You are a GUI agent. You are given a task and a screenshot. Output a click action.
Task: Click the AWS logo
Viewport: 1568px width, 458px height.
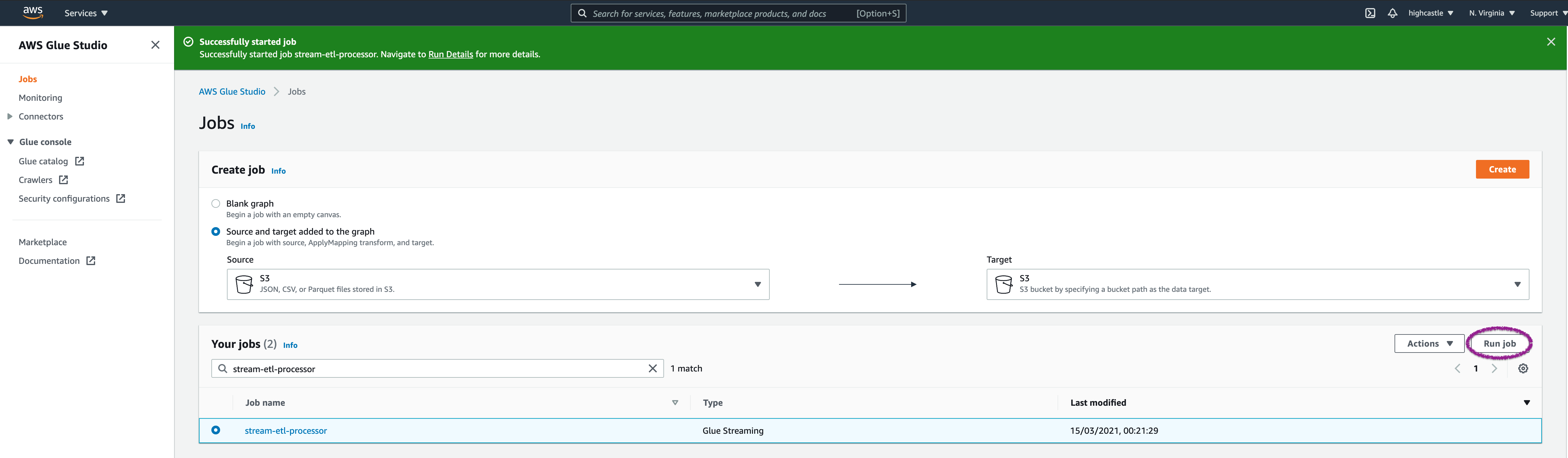[32, 13]
